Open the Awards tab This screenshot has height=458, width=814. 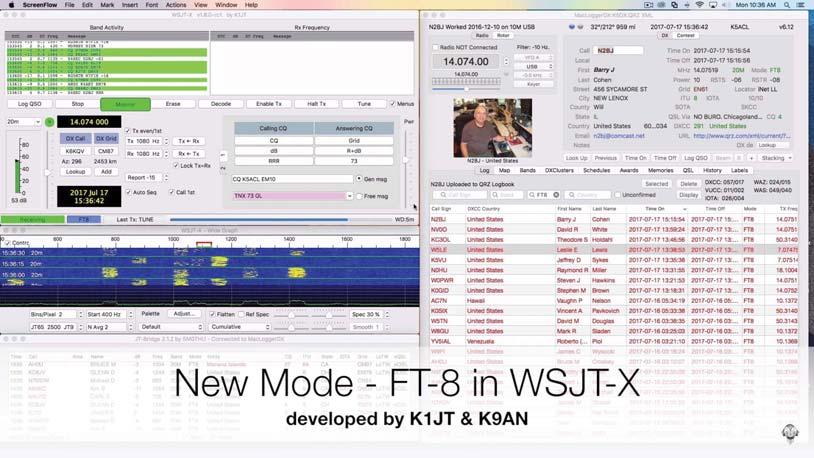629,170
